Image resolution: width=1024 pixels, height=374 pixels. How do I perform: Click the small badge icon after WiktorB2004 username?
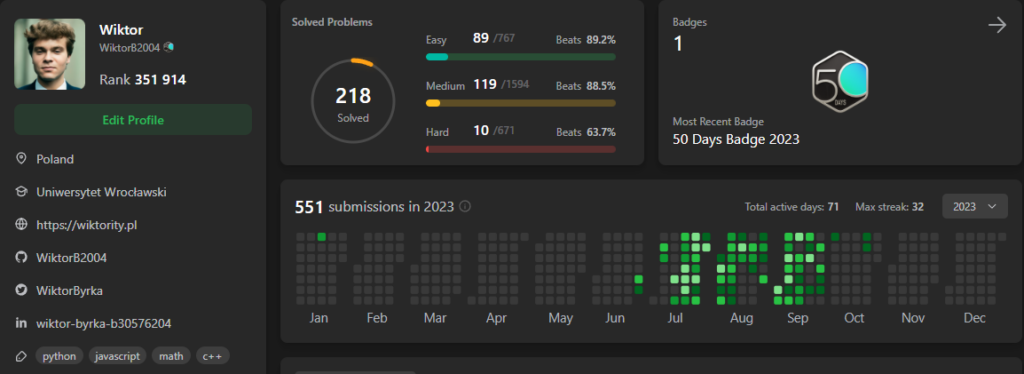[169, 47]
